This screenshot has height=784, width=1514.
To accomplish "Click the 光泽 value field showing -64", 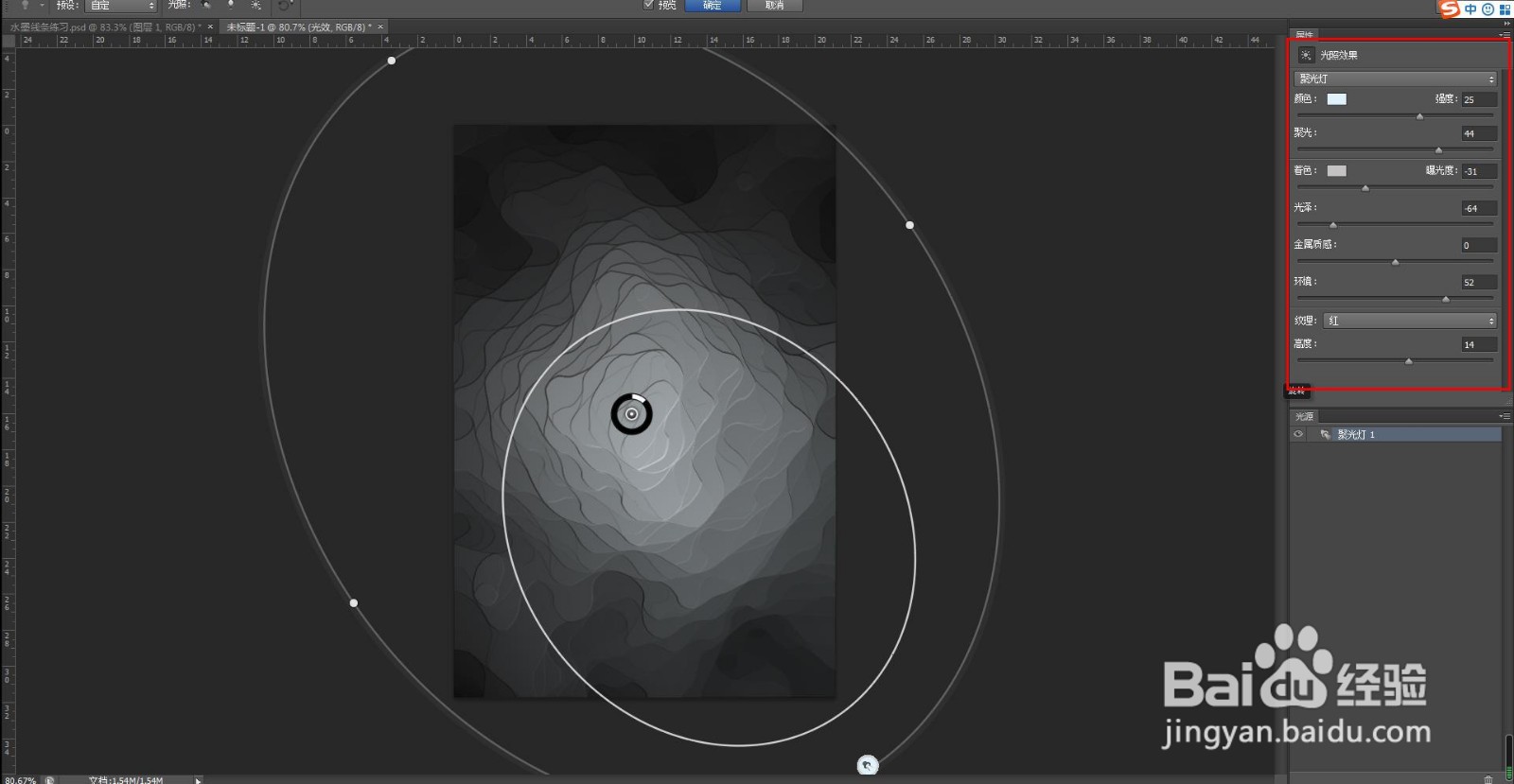I will (x=1479, y=208).
